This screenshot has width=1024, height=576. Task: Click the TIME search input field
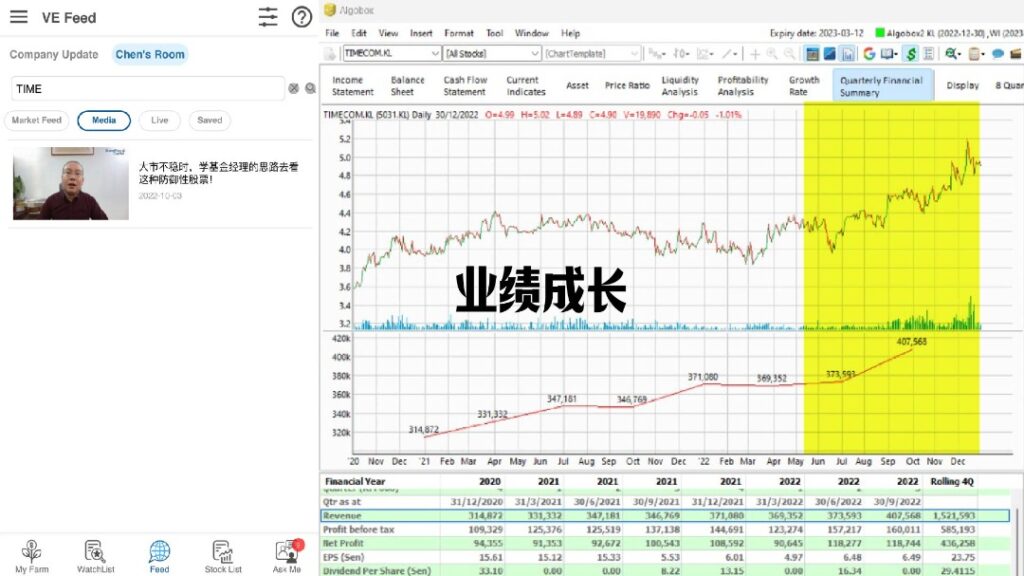pyautogui.click(x=148, y=89)
